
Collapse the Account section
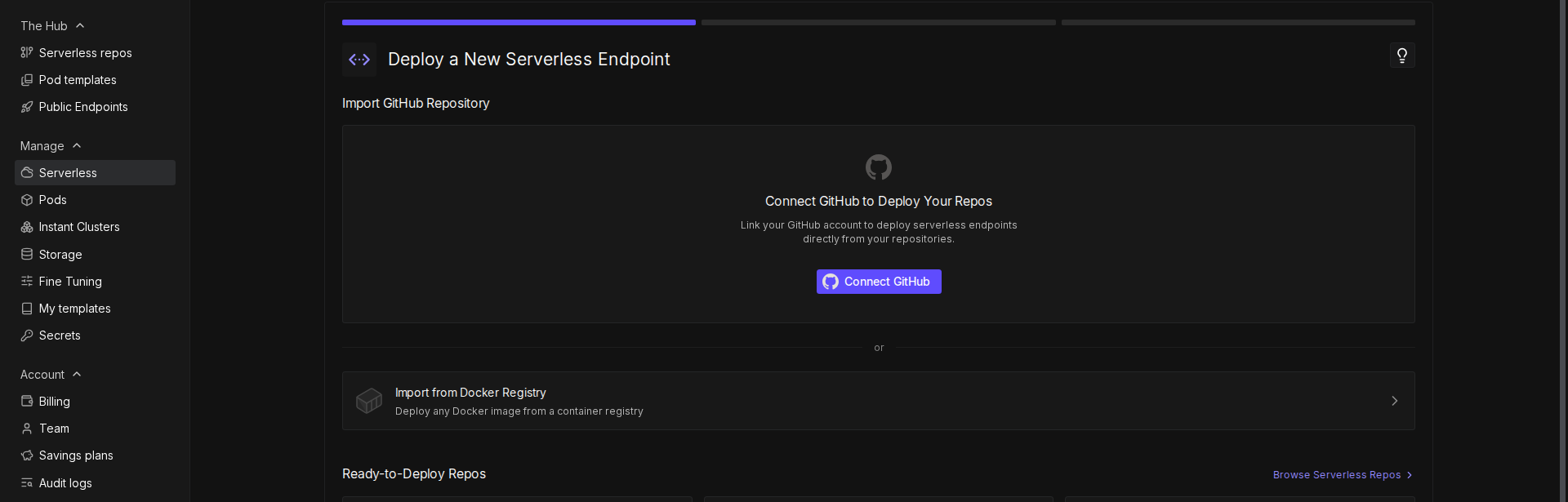77,375
